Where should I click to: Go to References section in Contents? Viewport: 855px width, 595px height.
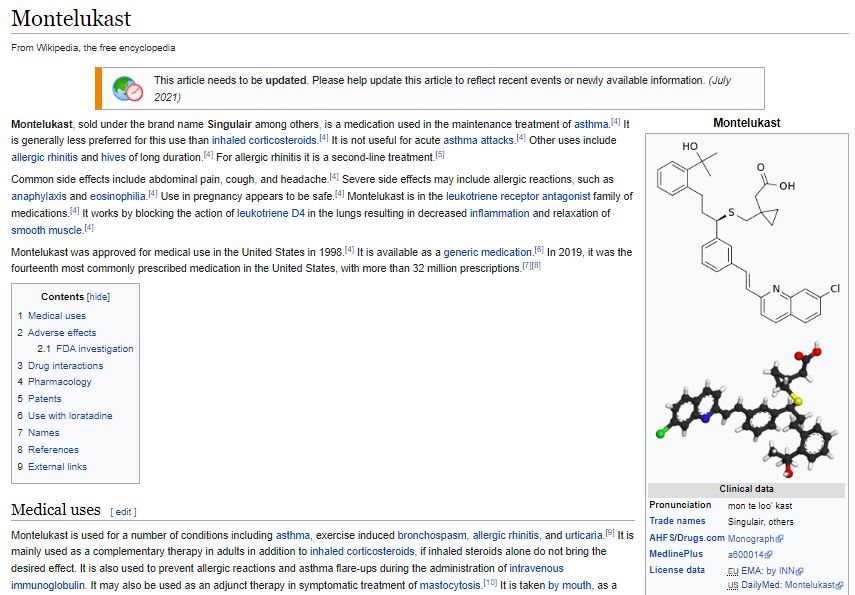[x=53, y=449]
